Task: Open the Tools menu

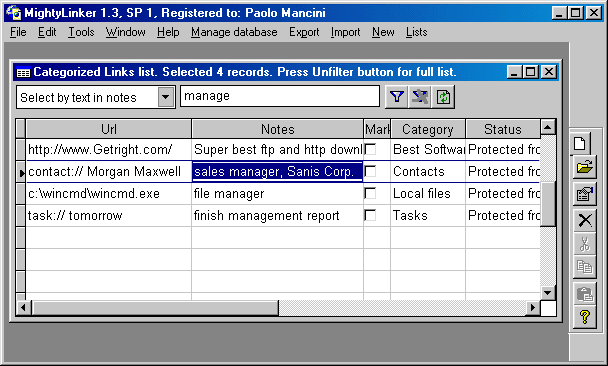Action: [81, 32]
